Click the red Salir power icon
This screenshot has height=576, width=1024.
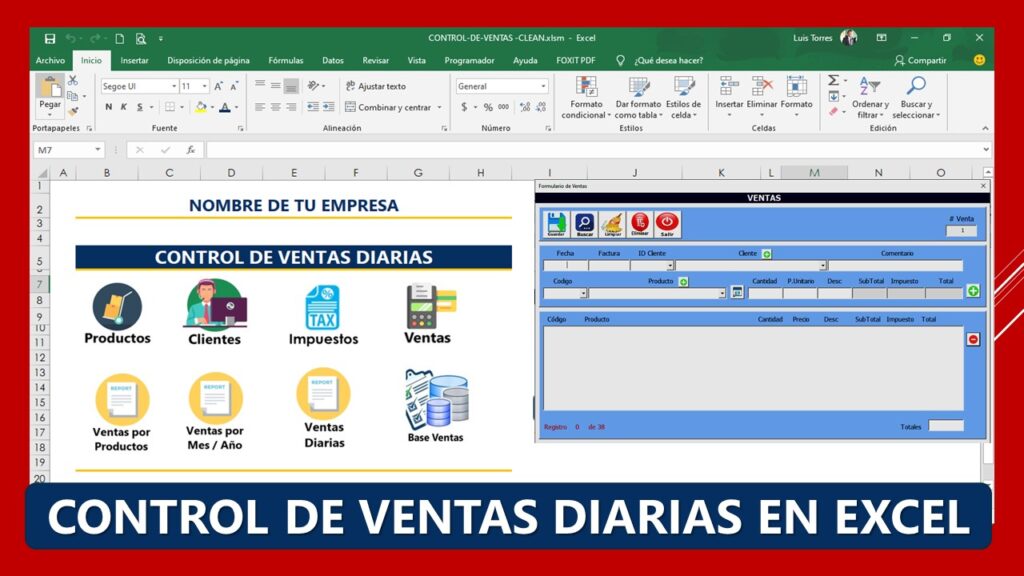(x=667, y=221)
